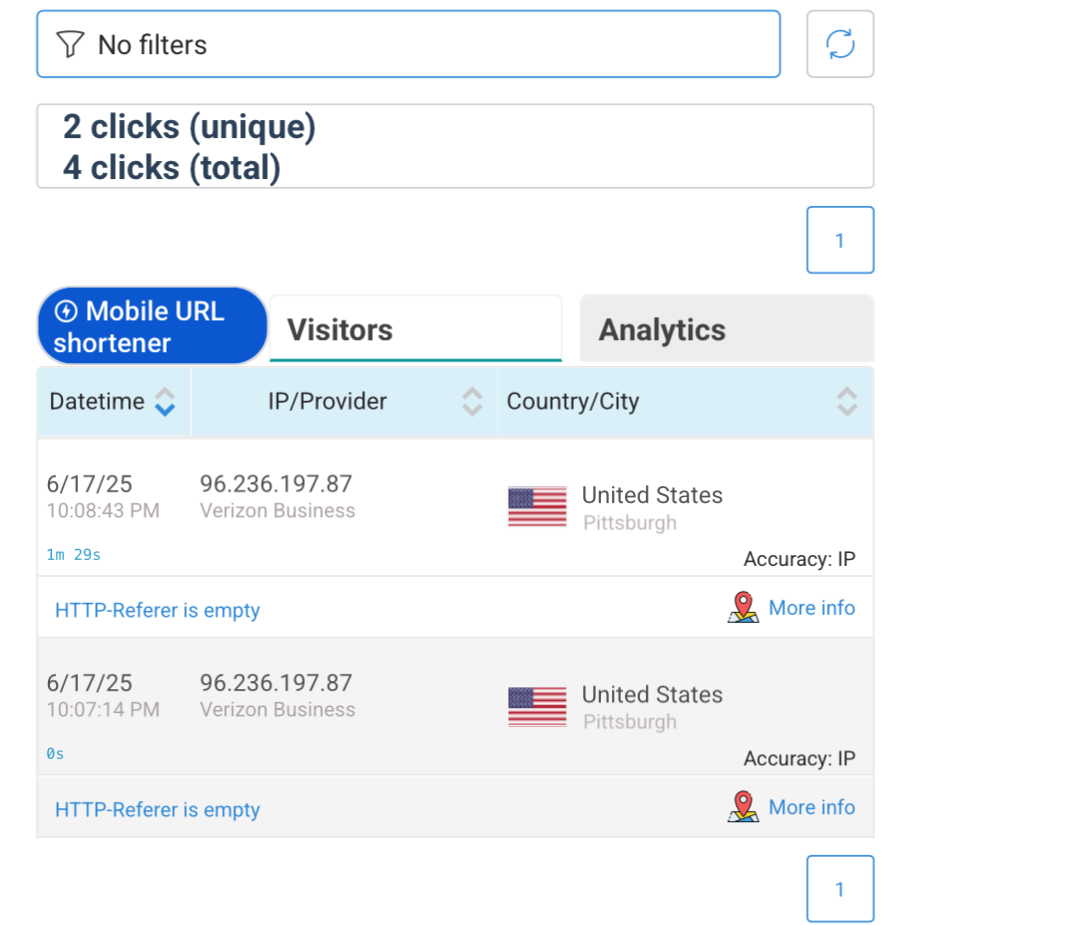Open the Mobile URL shortener button

coord(151,326)
